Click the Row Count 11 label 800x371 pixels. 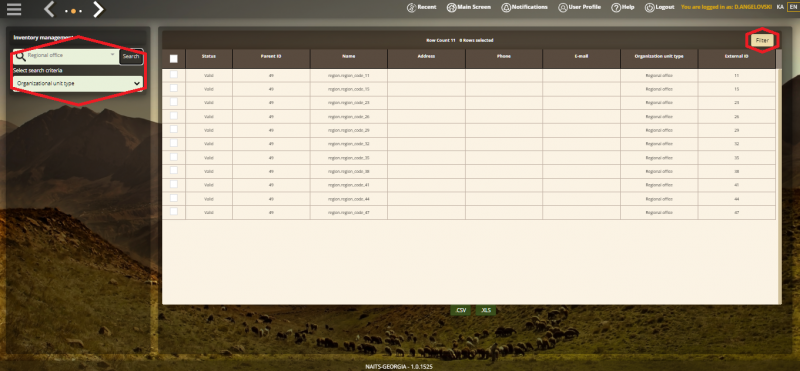point(441,40)
